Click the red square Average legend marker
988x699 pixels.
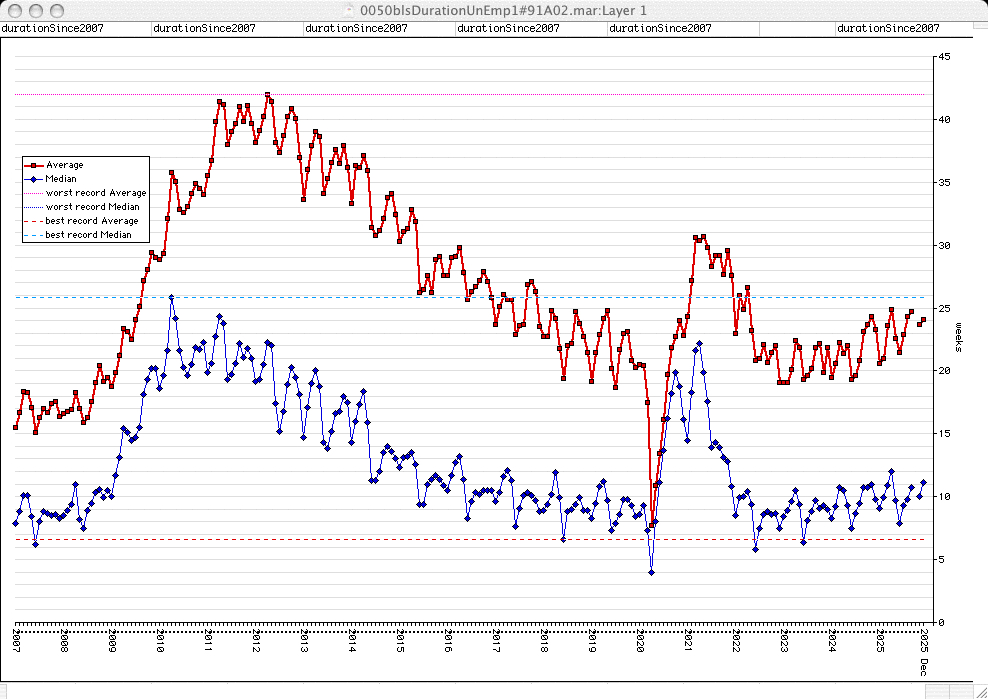tap(35, 165)
